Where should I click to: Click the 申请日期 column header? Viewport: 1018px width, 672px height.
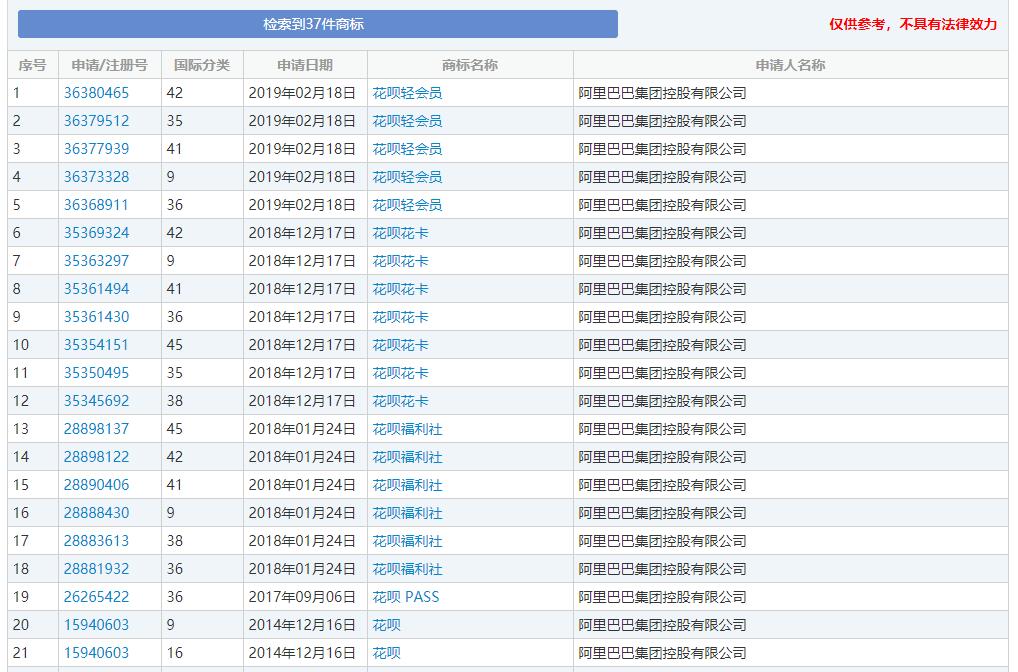(x=305, y=65)
